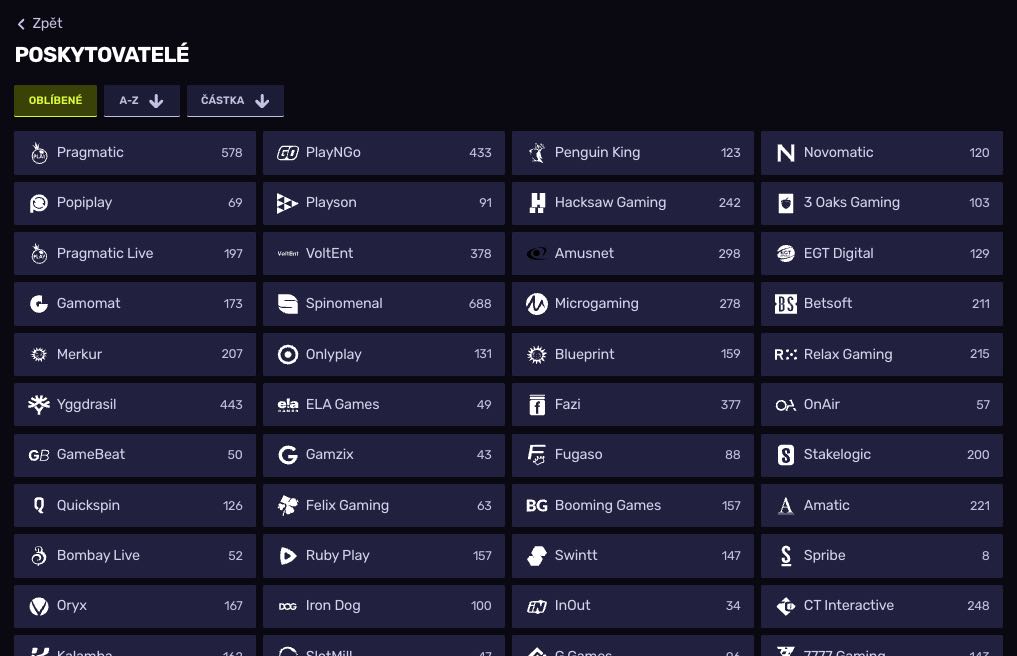Click the Betsoft BS logo icon

tap(786, 304)
